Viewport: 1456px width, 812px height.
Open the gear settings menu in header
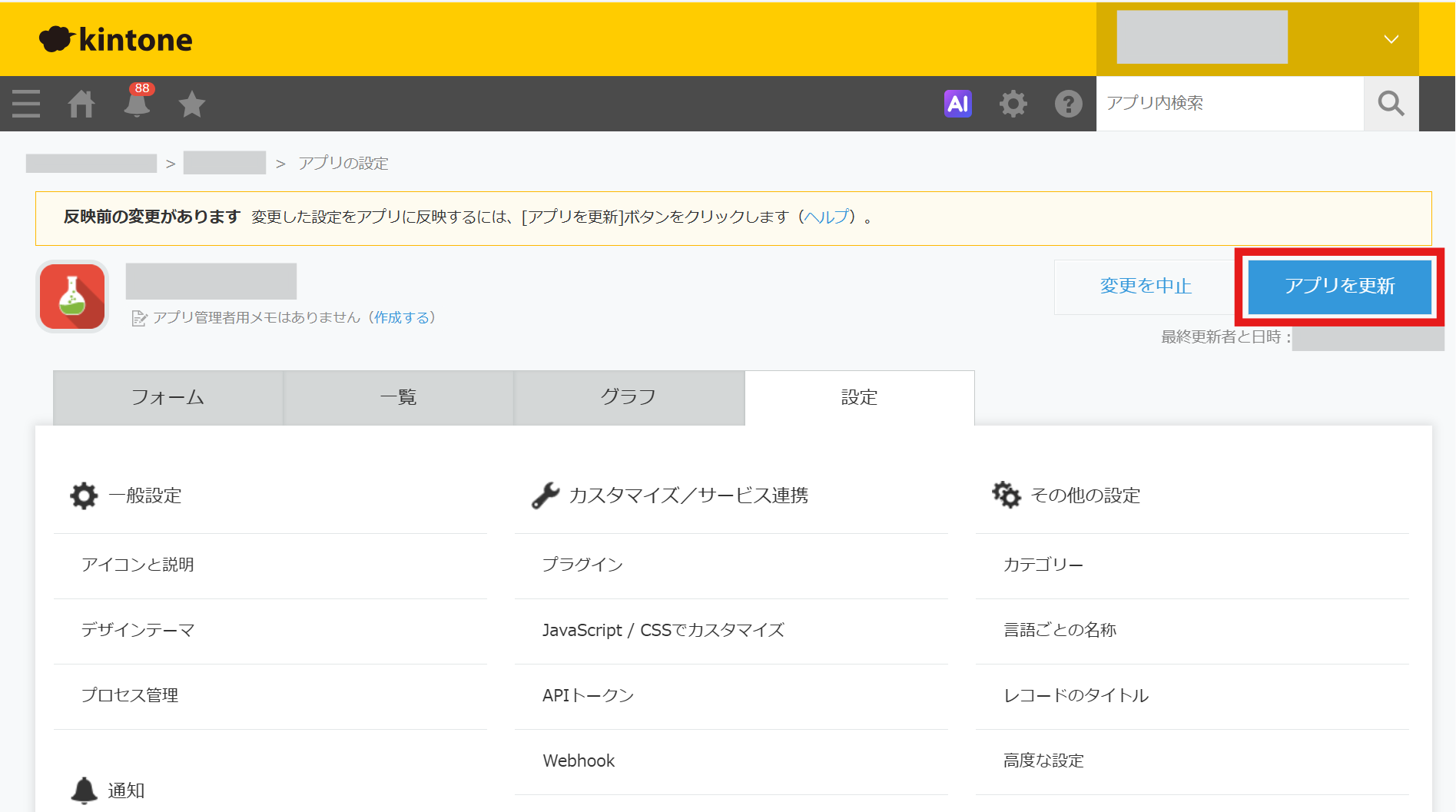1013,104
